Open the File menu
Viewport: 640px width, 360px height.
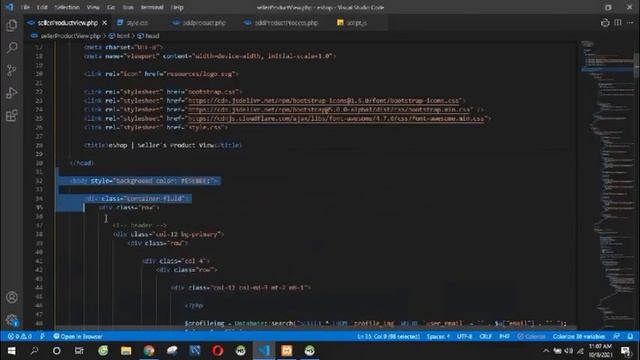[x=25, y=7]
